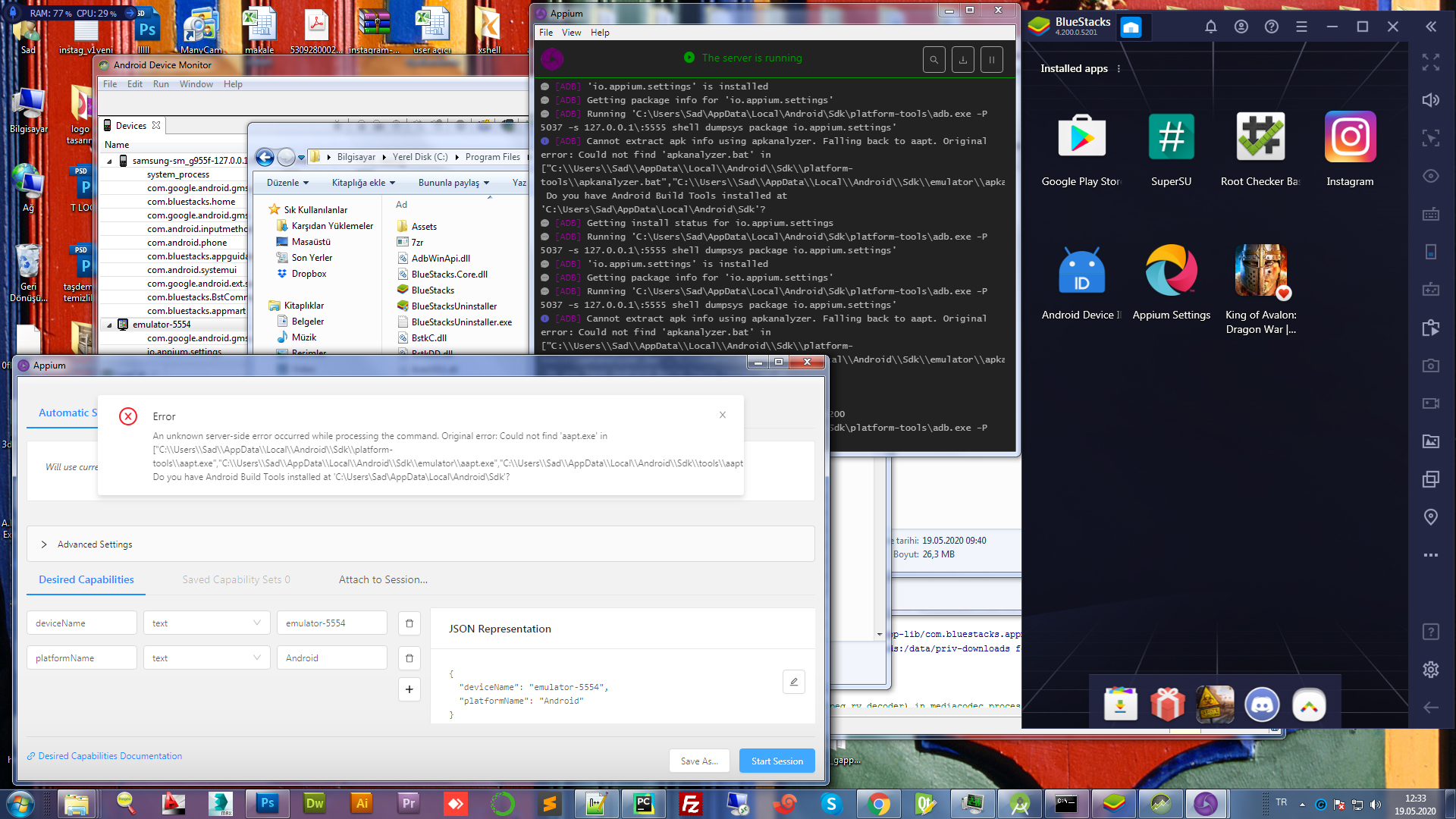This screenshot has width=1456, height=819.
Task: Enter fullscreen mode in BlueStacks
Action: [x=1430, y=63]
